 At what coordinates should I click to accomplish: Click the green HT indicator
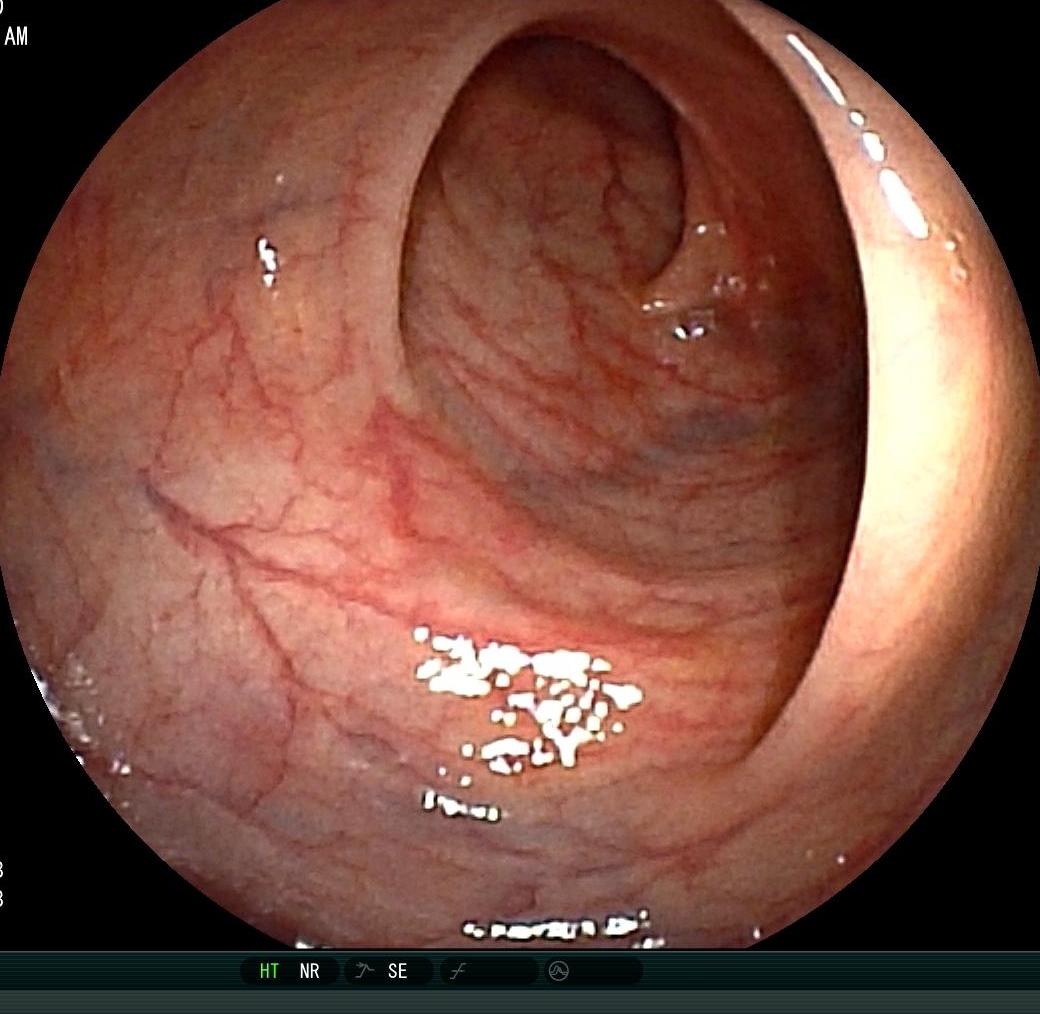[x=269, y=971]
